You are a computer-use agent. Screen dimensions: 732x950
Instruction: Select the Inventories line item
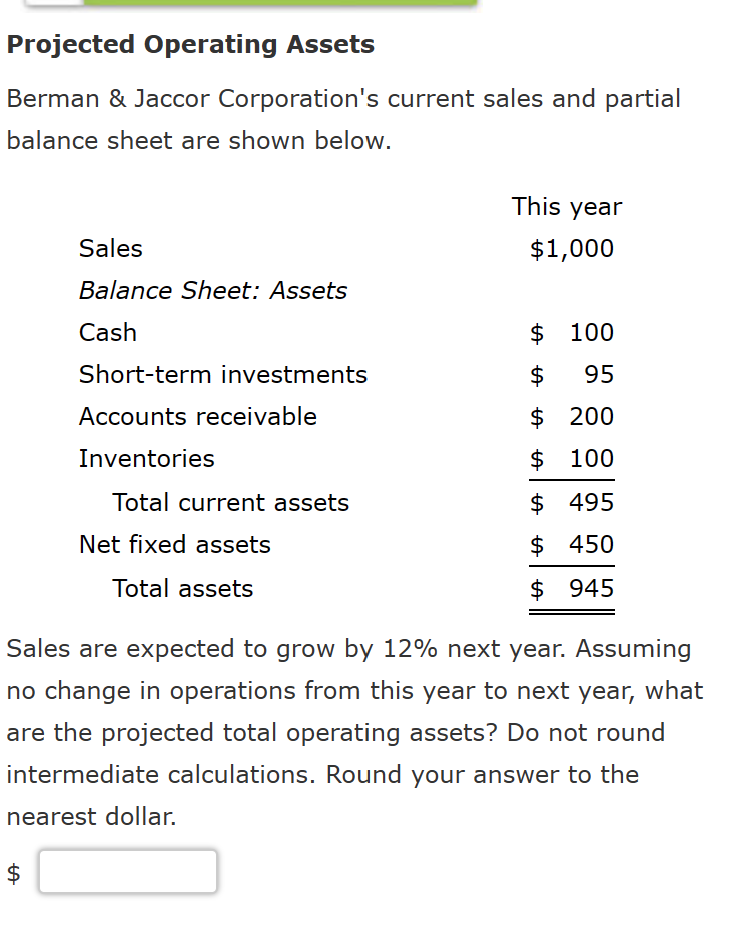pos(146,458)
